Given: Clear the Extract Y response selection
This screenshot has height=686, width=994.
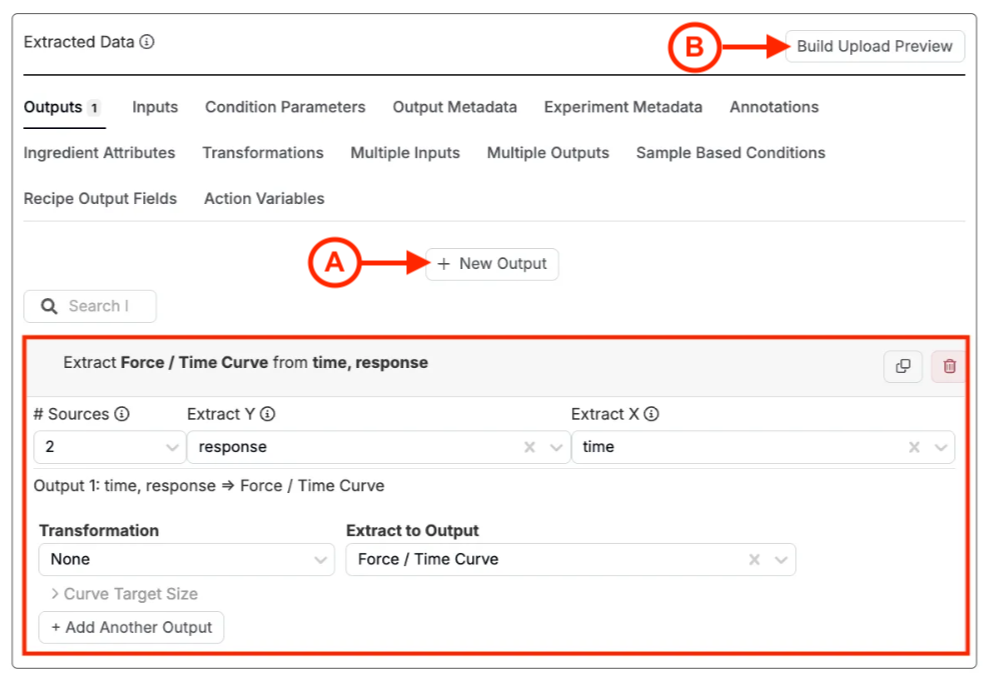Looking at the screenshot, I should (530, 448).
